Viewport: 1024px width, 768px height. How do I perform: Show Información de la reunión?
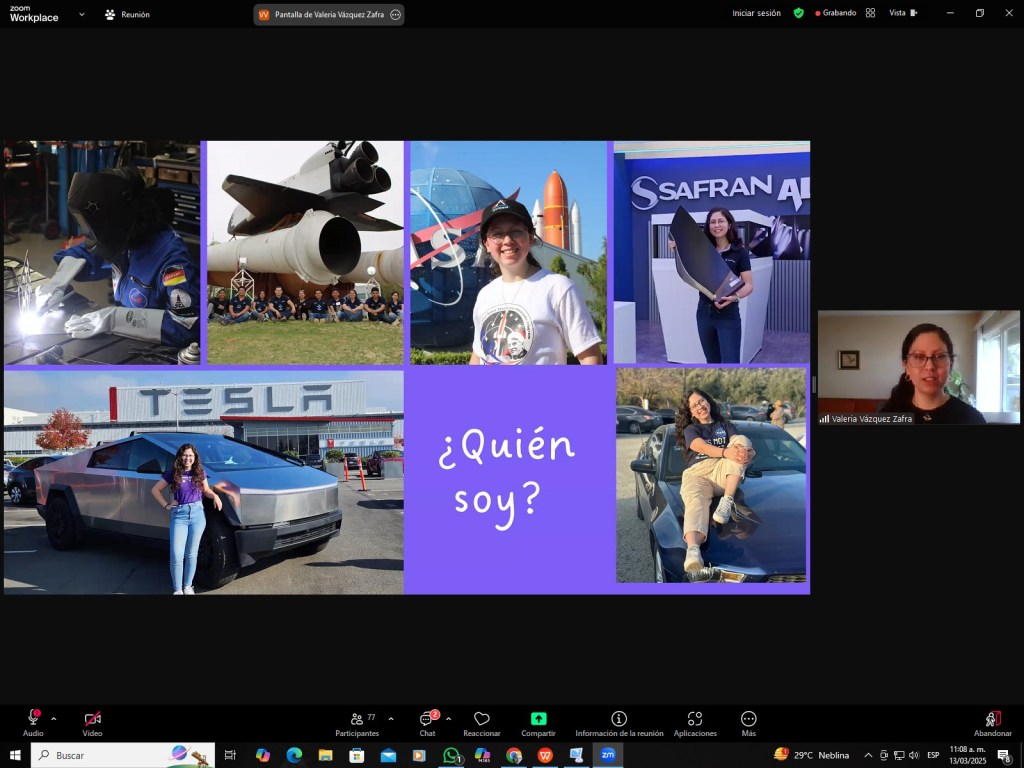coord(619,719)
